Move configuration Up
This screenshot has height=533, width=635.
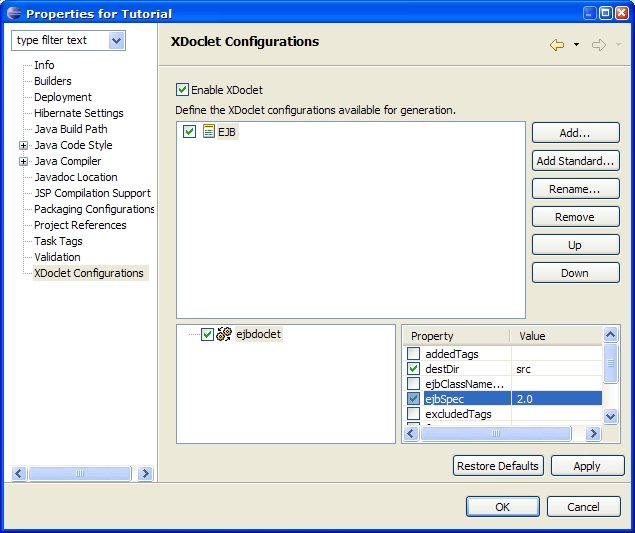[575, 245]
